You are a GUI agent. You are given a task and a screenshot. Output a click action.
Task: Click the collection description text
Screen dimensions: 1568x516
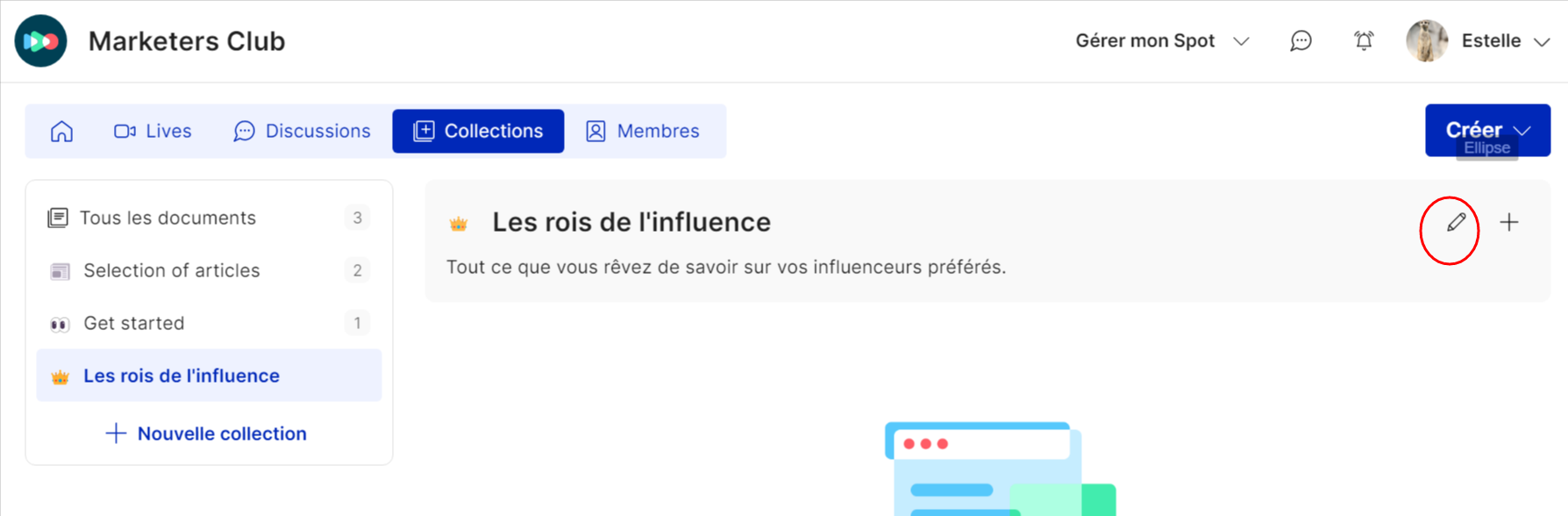726,267
